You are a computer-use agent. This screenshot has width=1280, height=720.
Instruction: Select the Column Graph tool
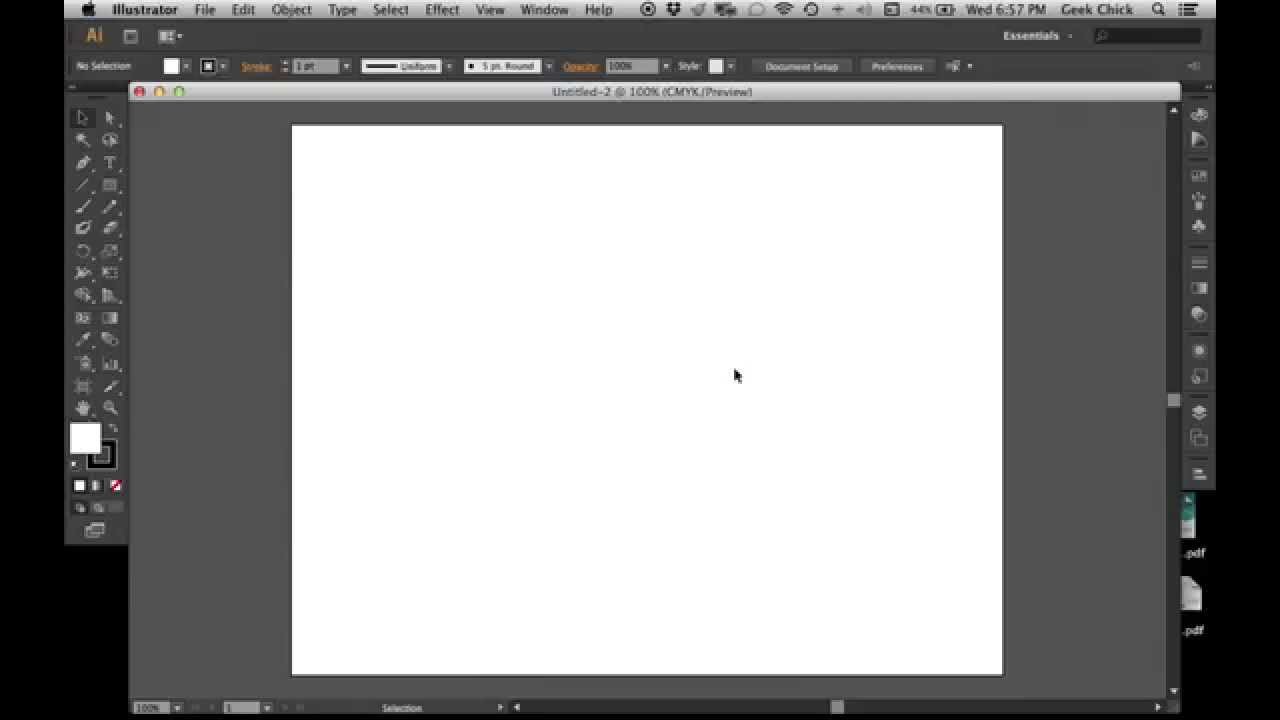pos(110,364)
